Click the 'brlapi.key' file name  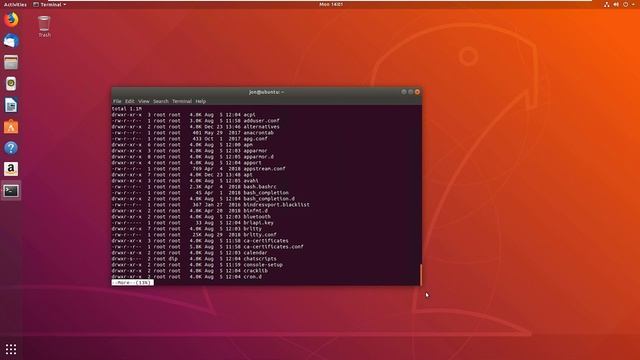(258, 223)
